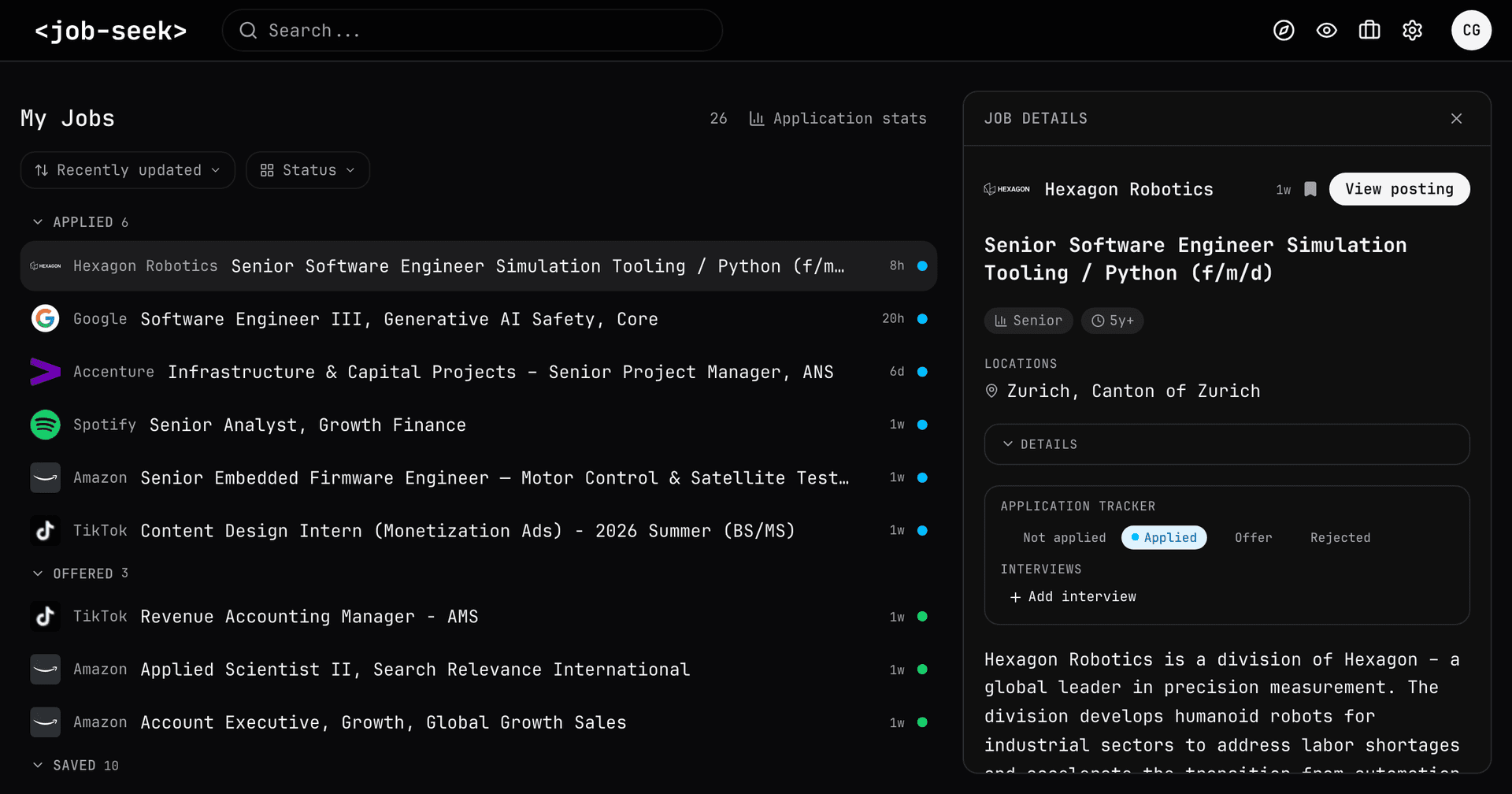This screenshot has height=794, width=1512.
Task: Open the Recently updated sort dropdown
Action: click(128, 170)
